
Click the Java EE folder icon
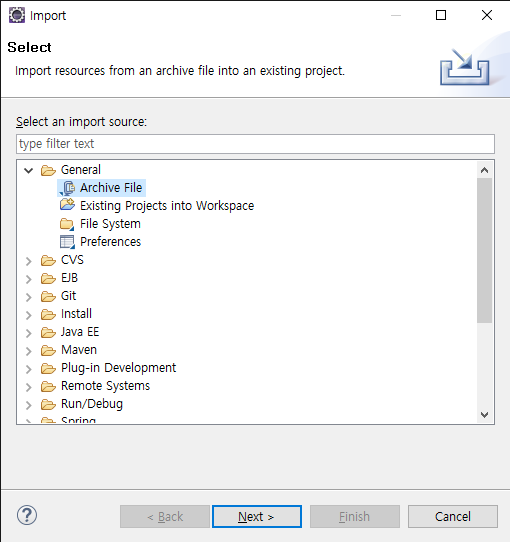(x=48, y=333)
